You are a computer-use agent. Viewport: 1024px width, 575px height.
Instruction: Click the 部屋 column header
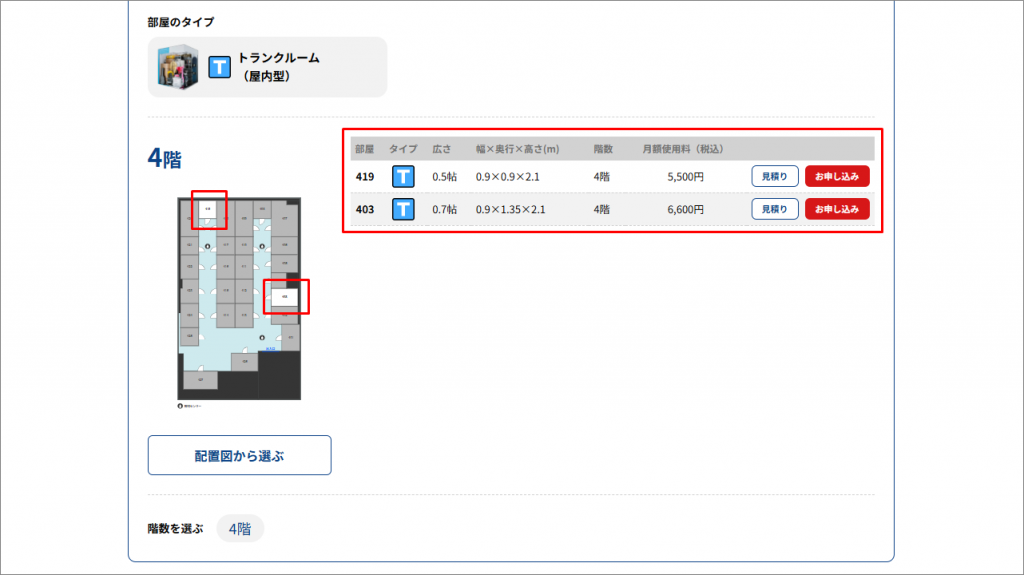tap(364, 149)
